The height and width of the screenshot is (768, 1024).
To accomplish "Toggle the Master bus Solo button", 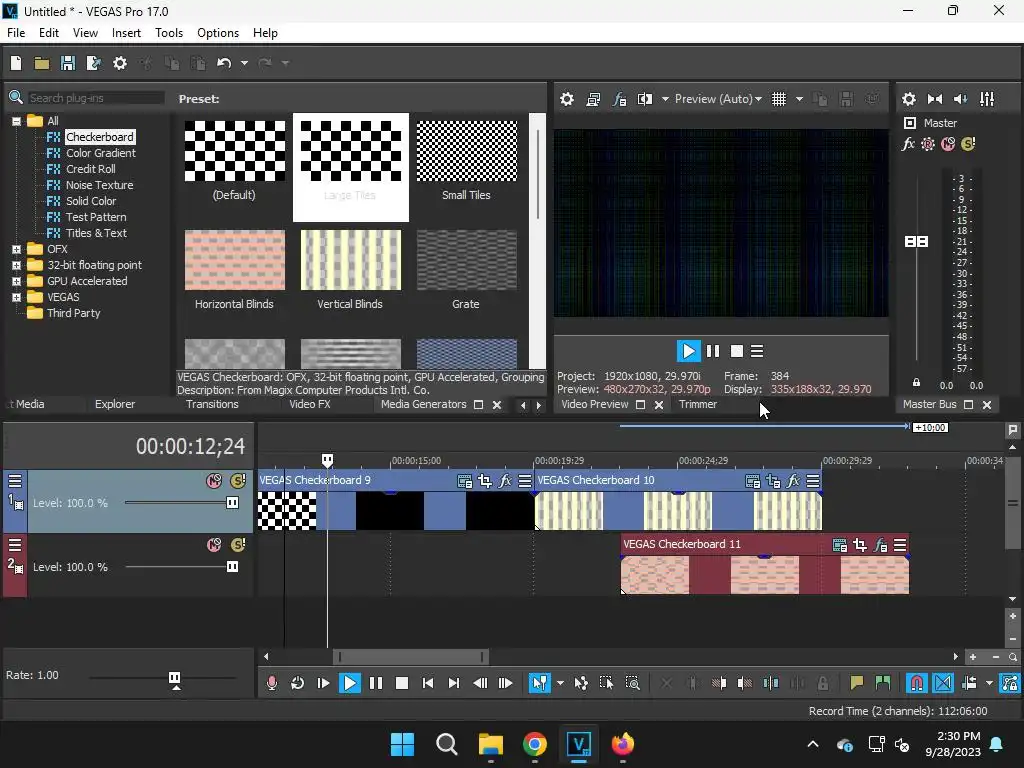I will pyautogui.click(x=968, y=144).
